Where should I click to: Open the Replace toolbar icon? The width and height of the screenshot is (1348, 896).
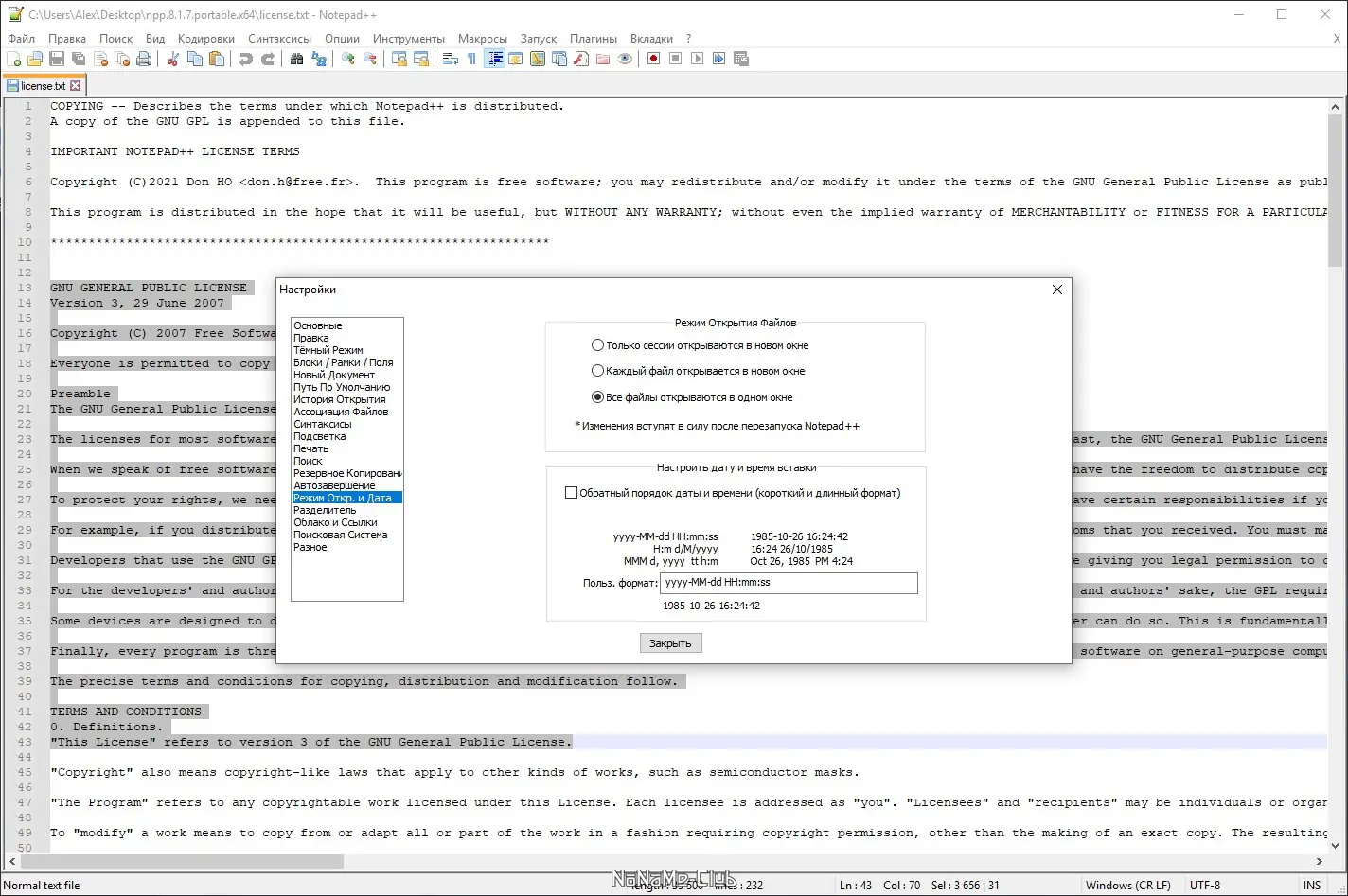pyautogui.click(x=319, y=59)
